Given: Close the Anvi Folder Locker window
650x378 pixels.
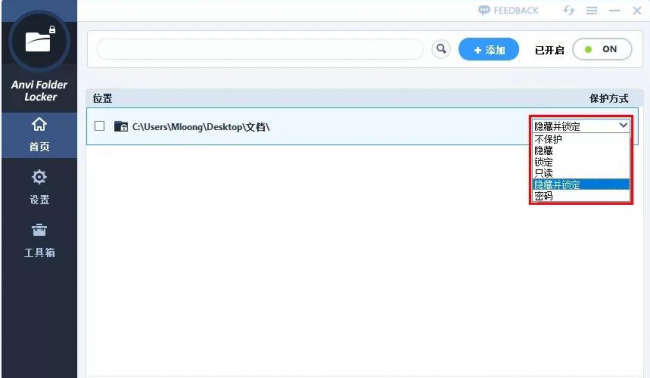Looking at the screenshot, I should (637, 11).
